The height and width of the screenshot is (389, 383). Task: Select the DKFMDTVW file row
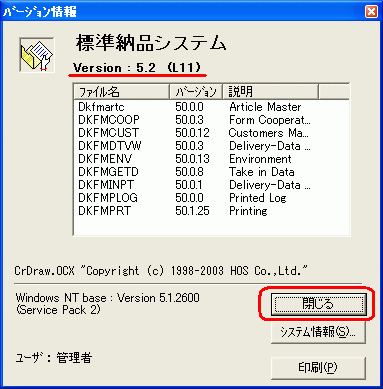click(211, 146)
